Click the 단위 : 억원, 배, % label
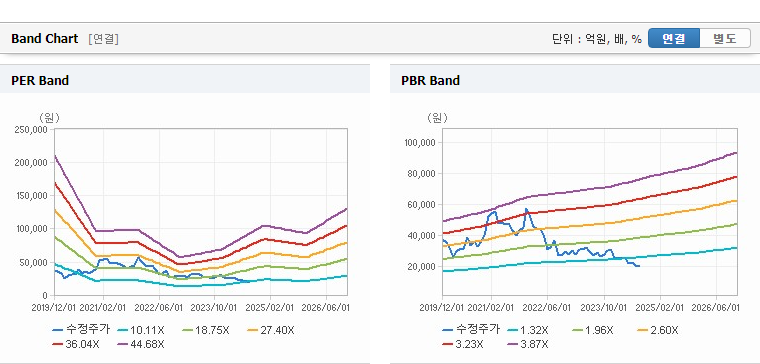Image resolution: width=760 pixels, height=364 pixels. 597,39
